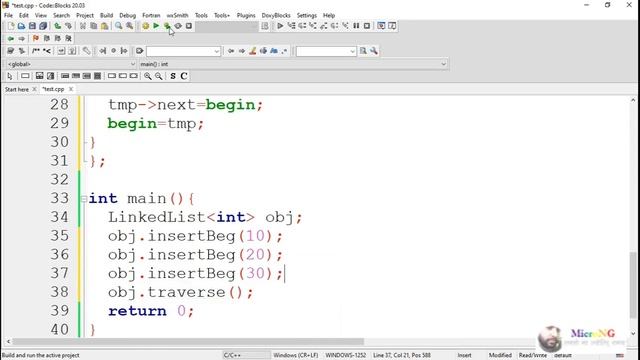640x360 pixels.
Task: Expand the second toolbar search combo box
Action: [352, 51]
